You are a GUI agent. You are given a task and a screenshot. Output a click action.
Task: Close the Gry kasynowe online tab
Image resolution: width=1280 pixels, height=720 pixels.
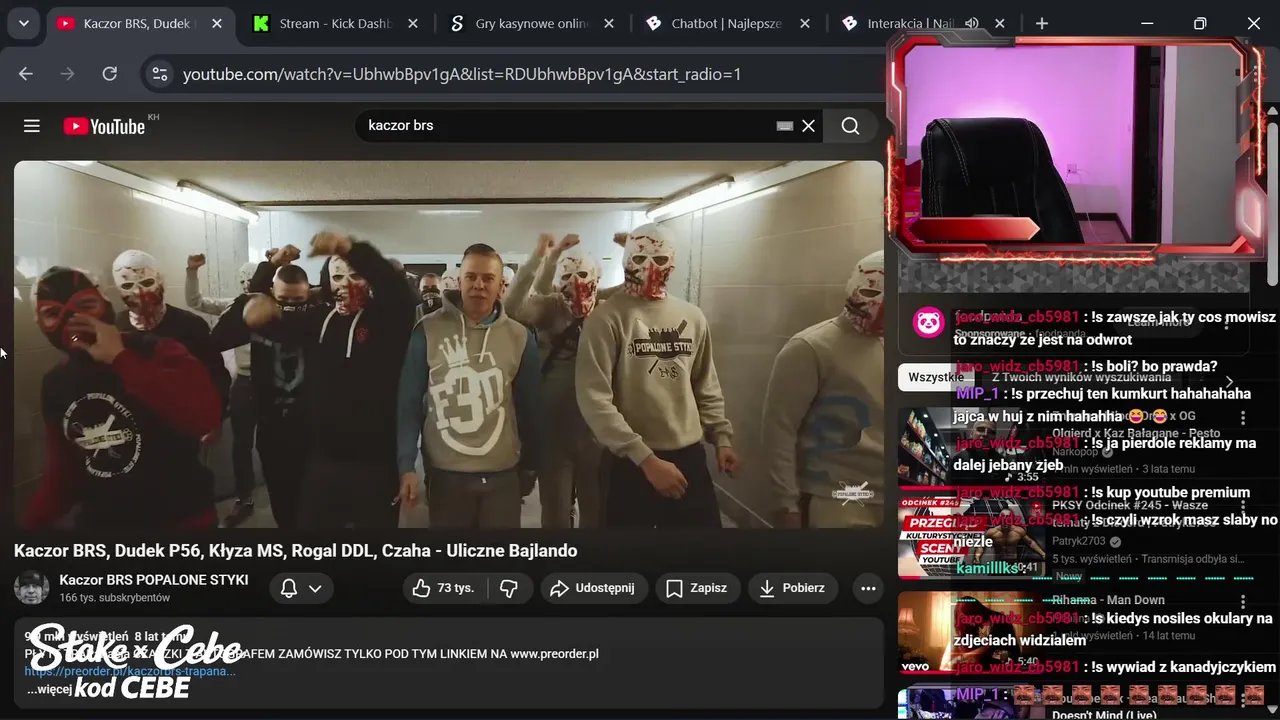tap(609, 23)
